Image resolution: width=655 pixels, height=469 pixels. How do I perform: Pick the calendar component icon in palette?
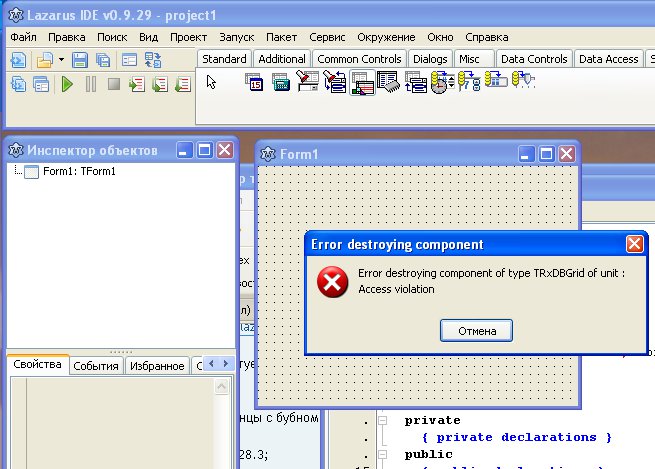(255, 84)
